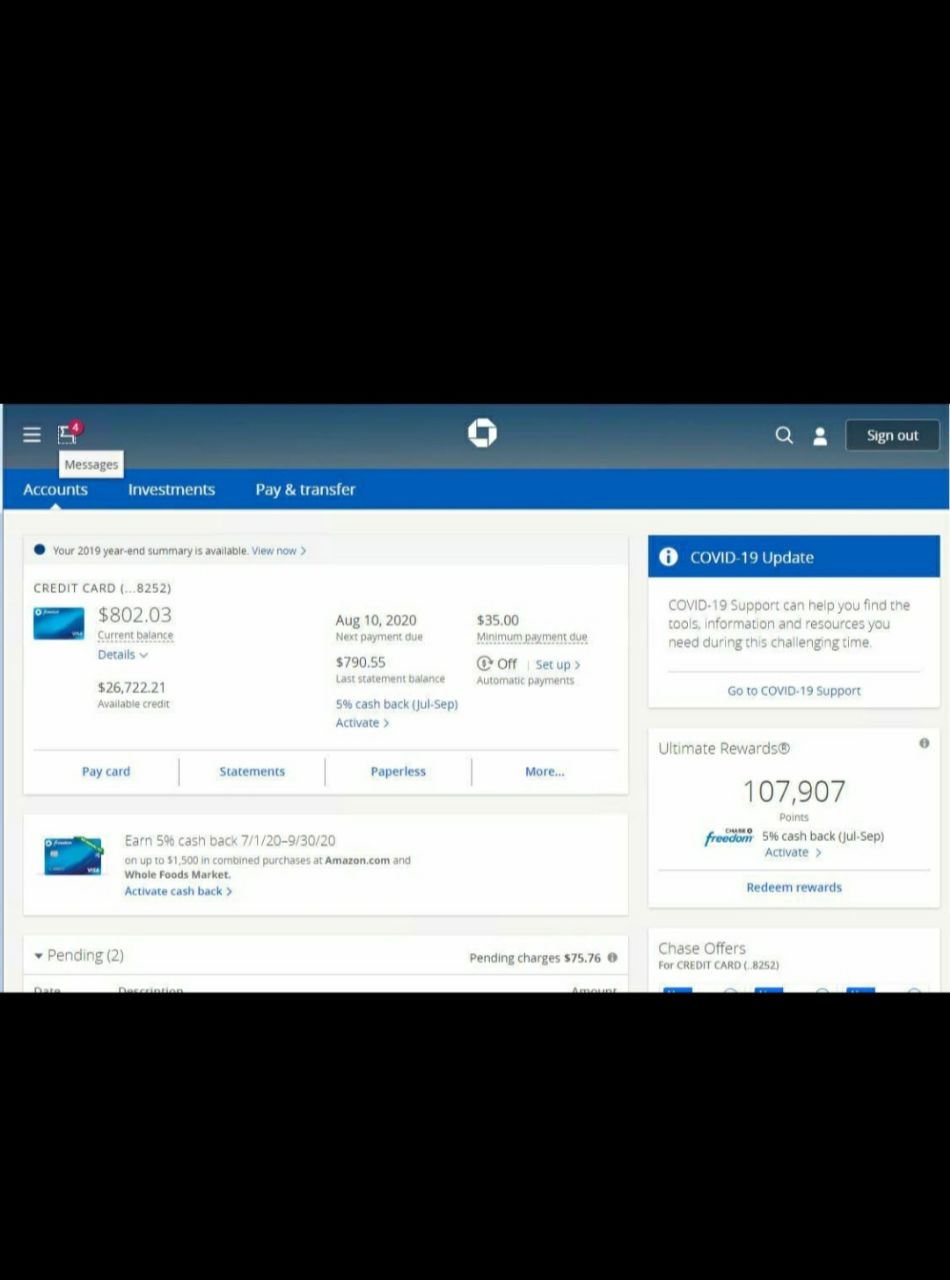This screenshot has width=950, height=1280.
Task: Click the Pay card button
Action: 106,771
